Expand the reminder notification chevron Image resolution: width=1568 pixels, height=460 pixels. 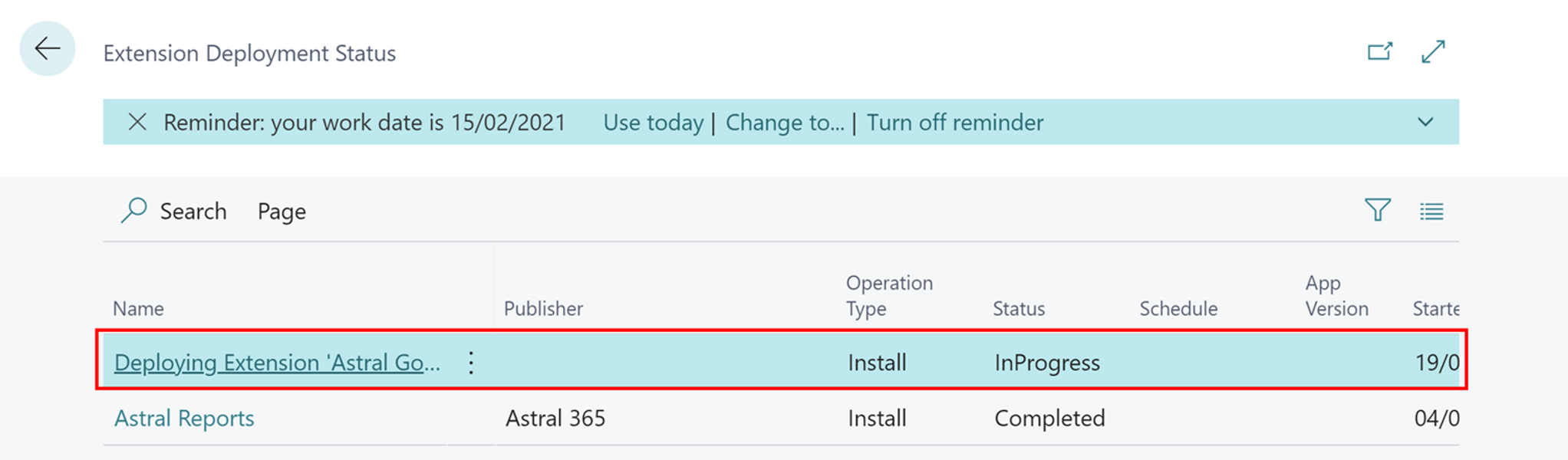coord(1425,122)
